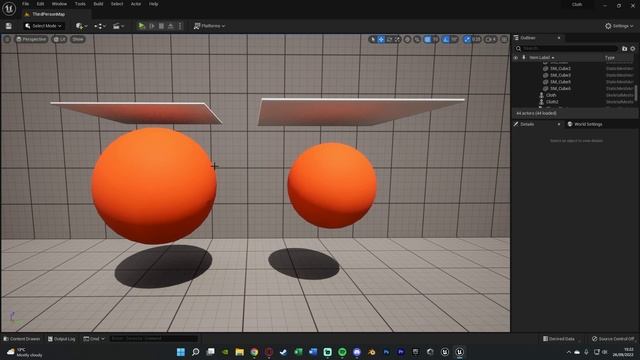
Task: Open the Perspective view dropdown
Action: pos(31,39)
